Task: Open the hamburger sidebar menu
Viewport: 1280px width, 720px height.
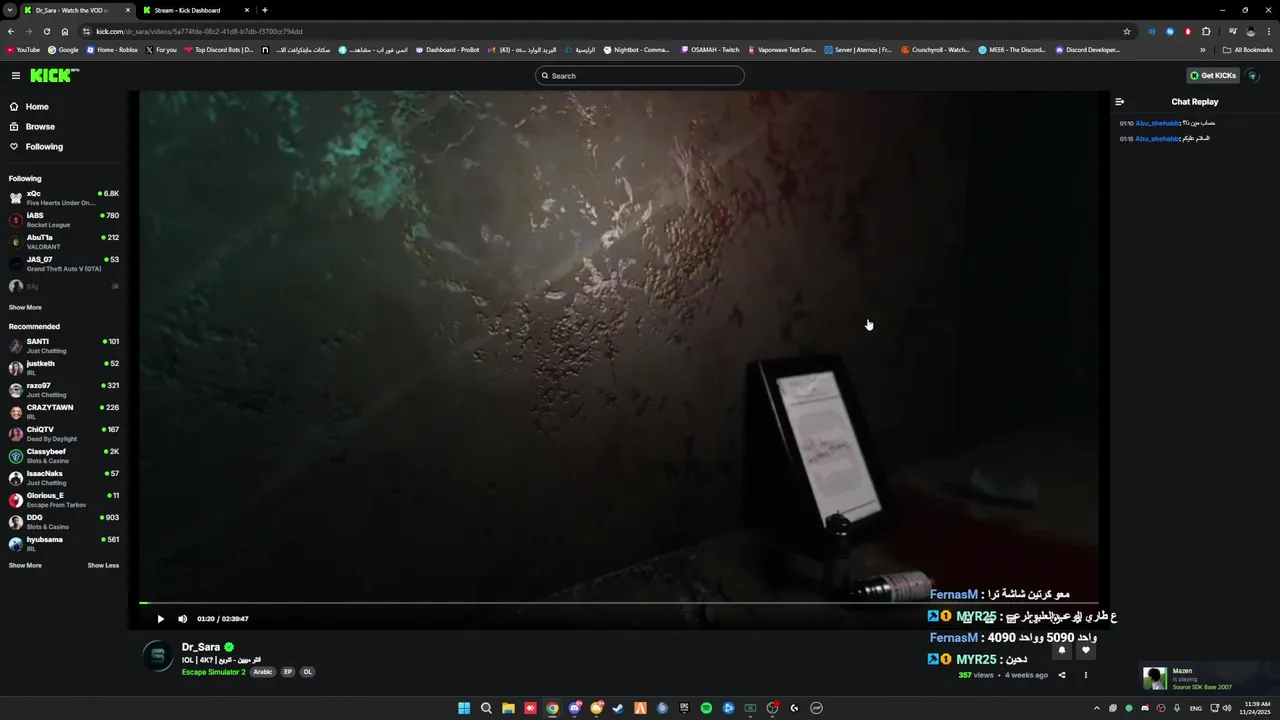Action: 16,76
